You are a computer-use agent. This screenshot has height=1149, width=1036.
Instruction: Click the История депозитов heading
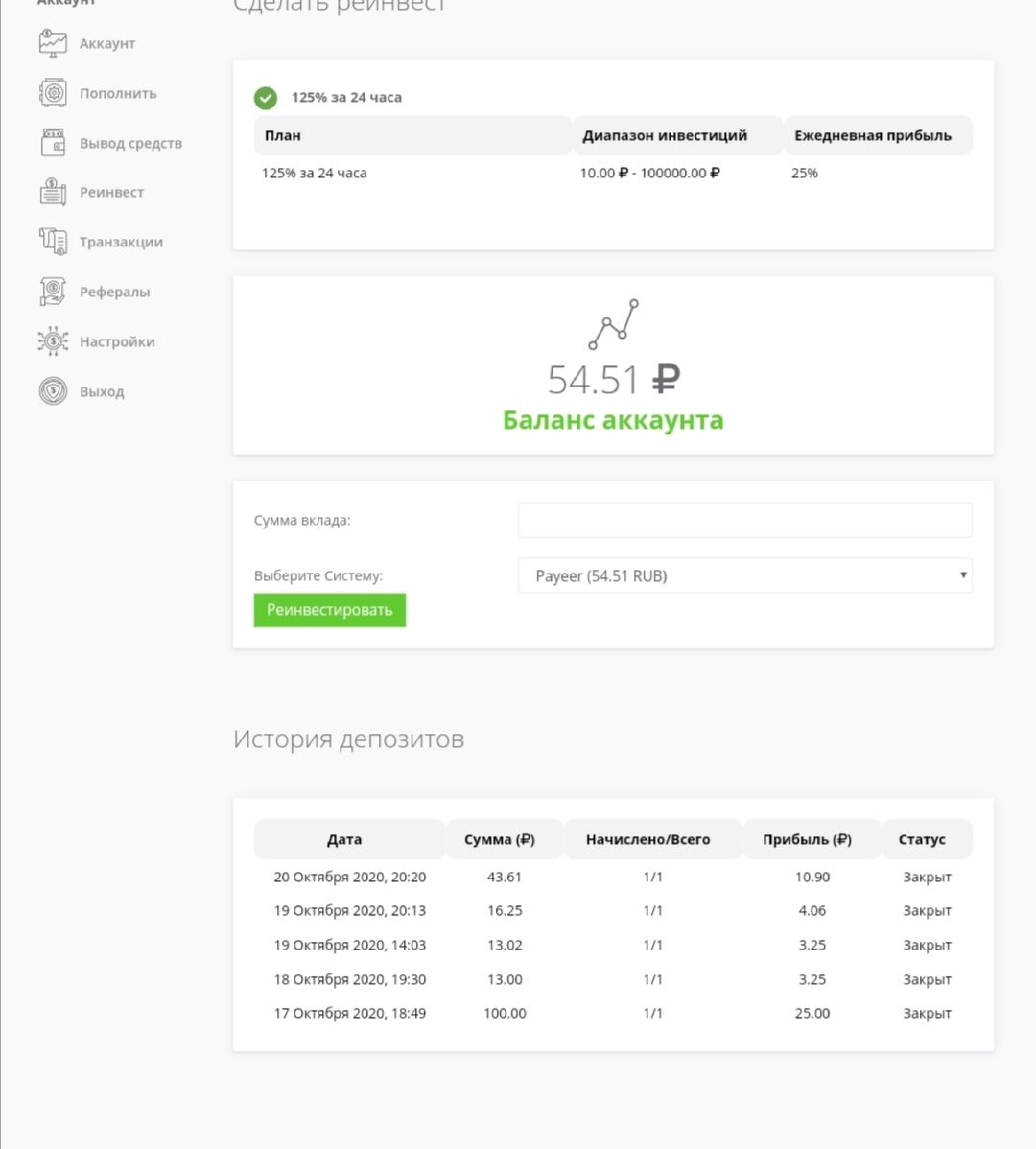(x=349, y=739)
